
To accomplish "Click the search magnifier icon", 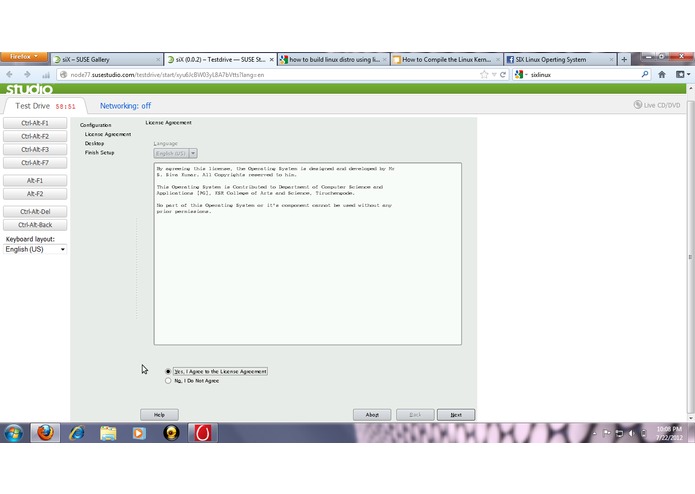I will pyautogui.click(x=645, y=74).
